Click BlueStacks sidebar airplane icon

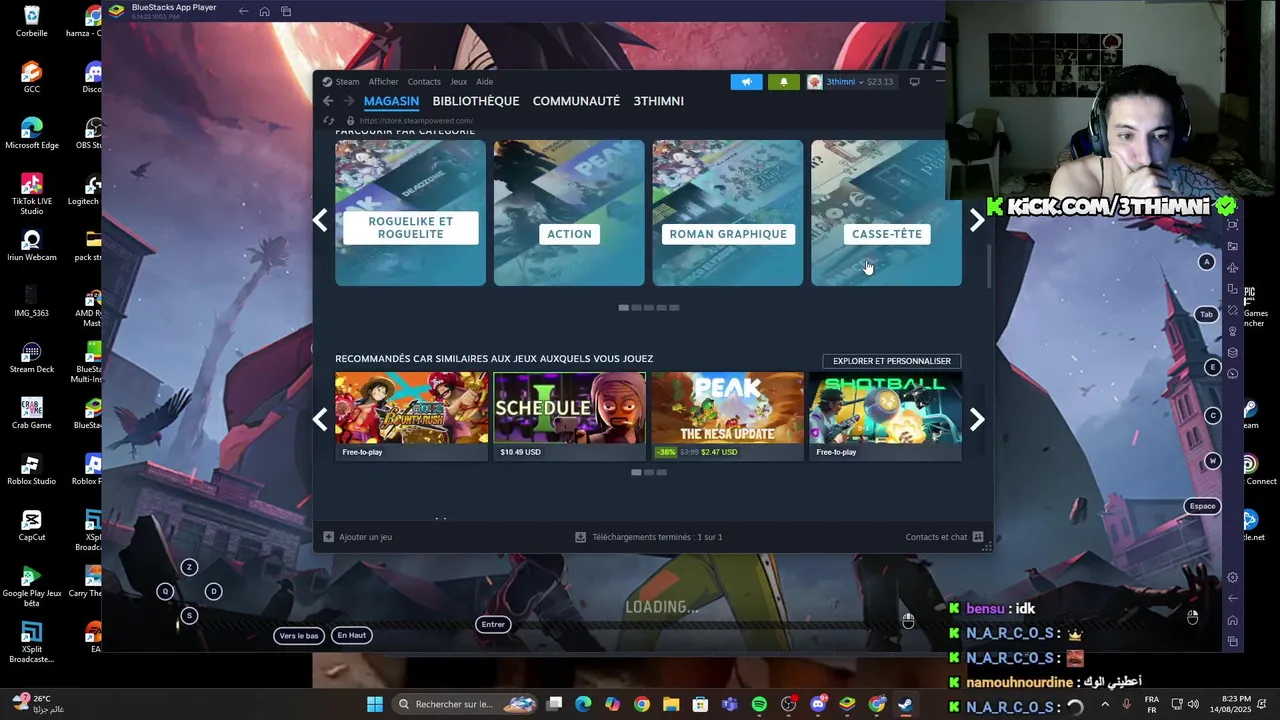click(x=1233, y=268)
